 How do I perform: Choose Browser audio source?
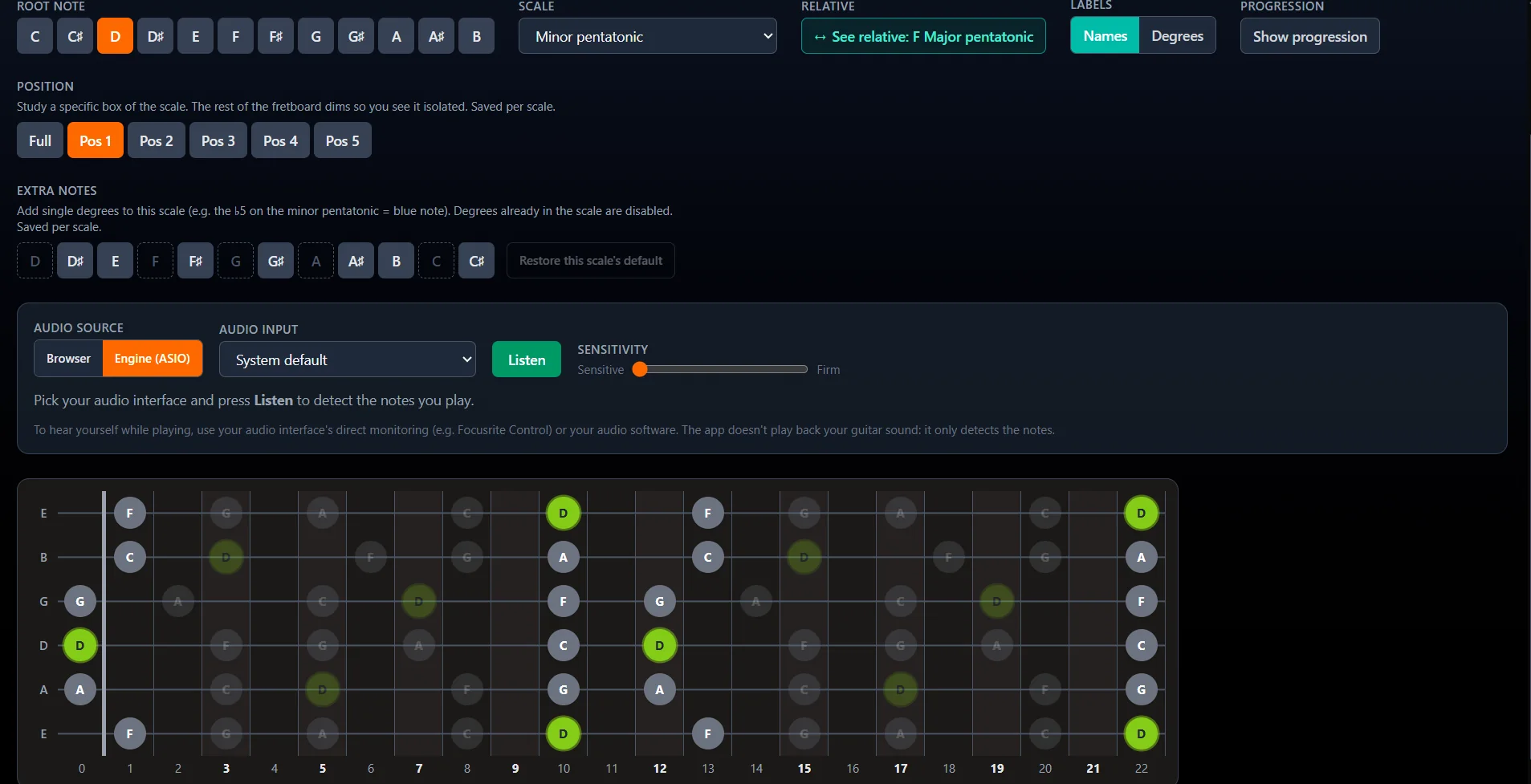(68, 359)
